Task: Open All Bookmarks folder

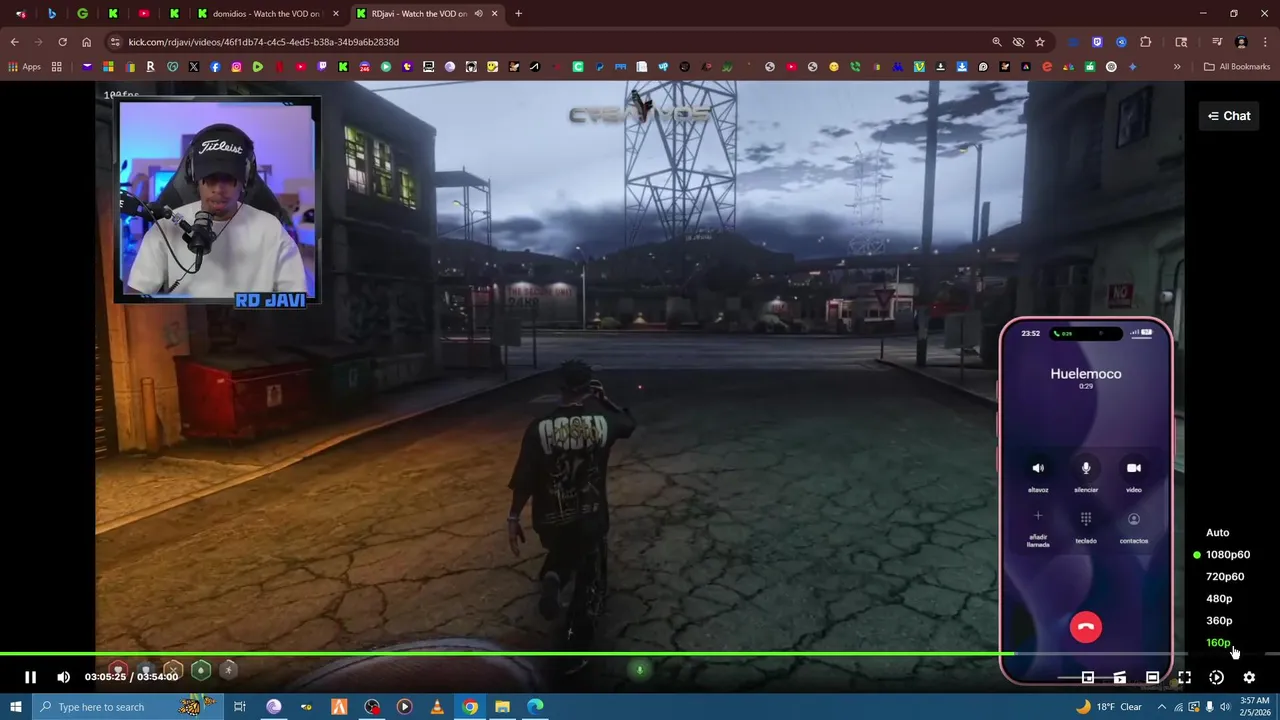Action: click(1237, 67)
